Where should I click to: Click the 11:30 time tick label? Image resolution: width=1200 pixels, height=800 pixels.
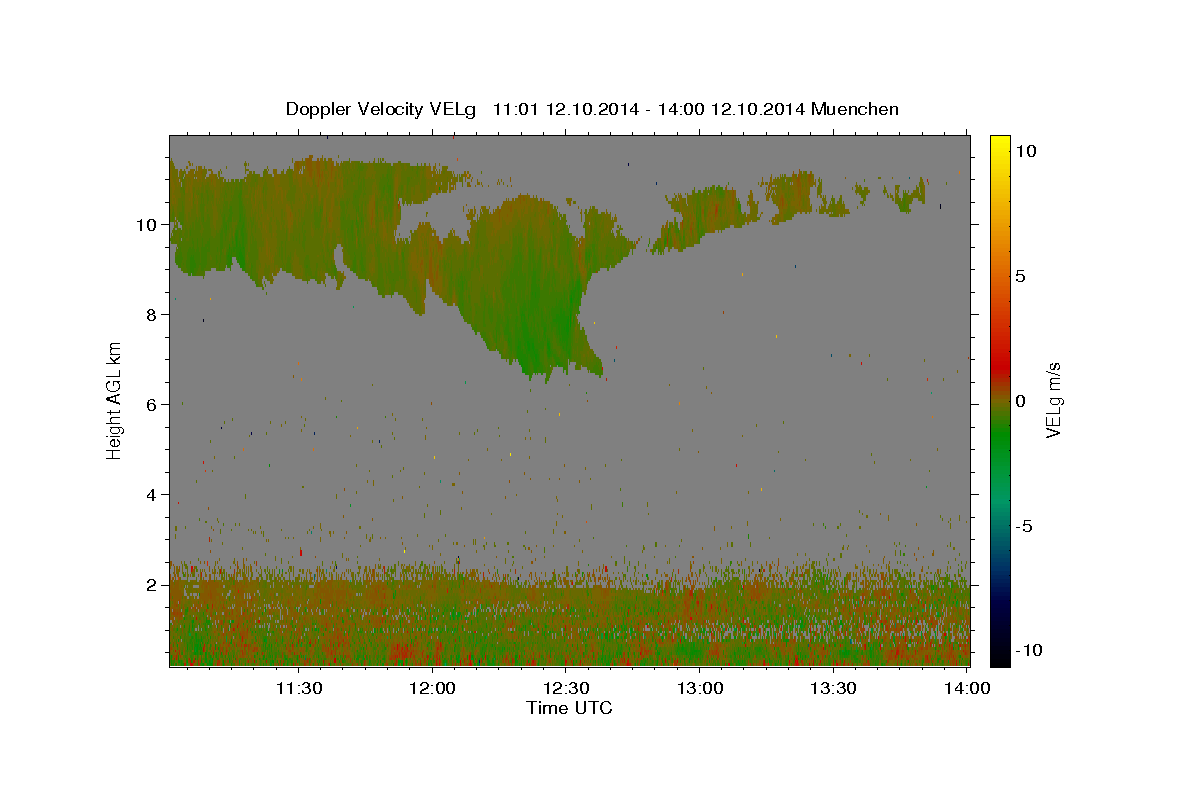(298, 688)
